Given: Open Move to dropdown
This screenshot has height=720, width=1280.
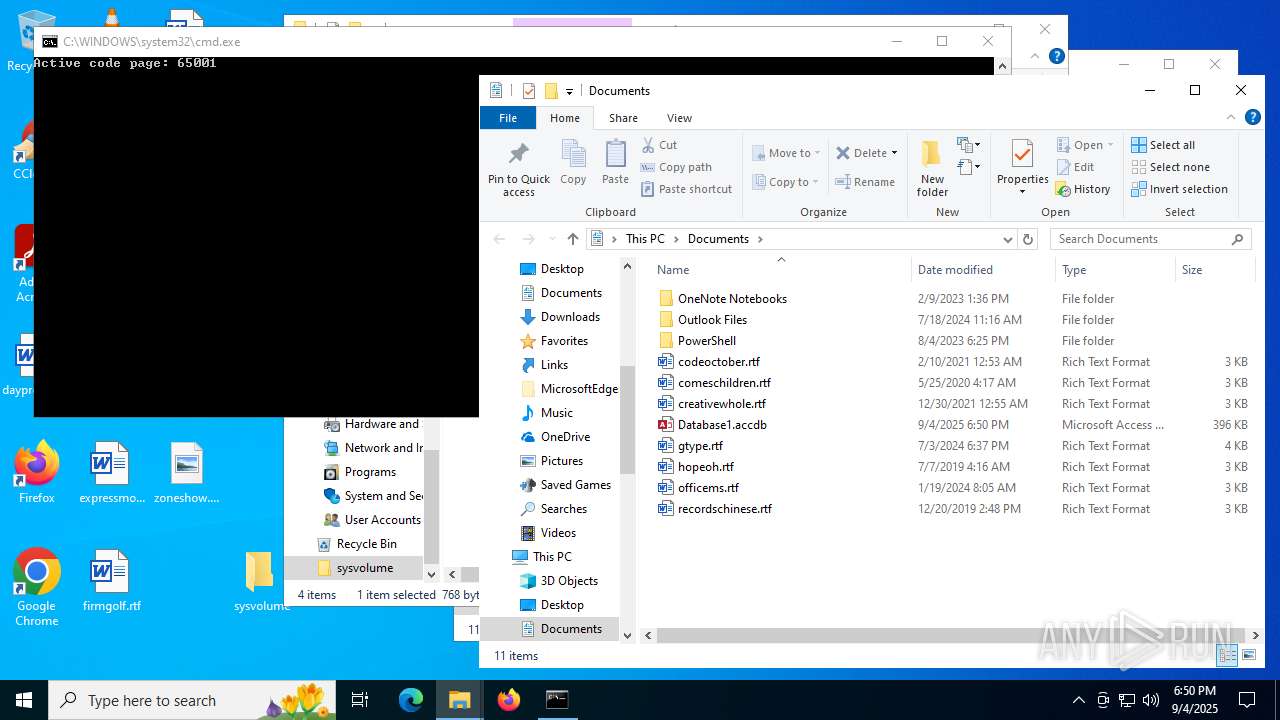Looking at the screenshot, I should [787, 153].
